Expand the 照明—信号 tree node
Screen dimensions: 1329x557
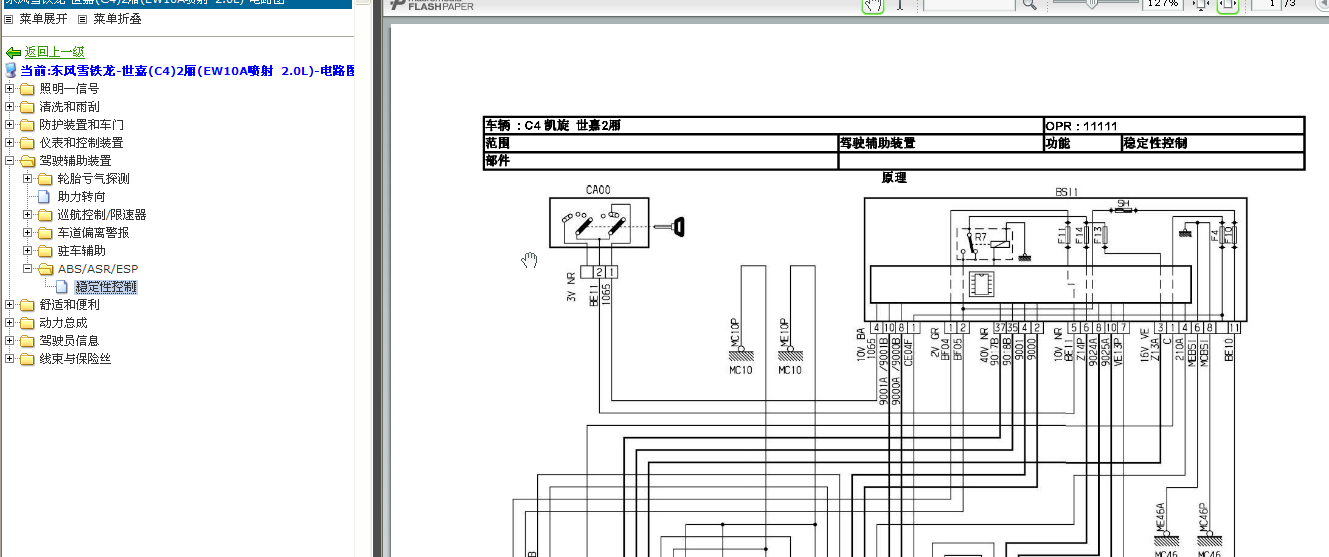[10, 89]
